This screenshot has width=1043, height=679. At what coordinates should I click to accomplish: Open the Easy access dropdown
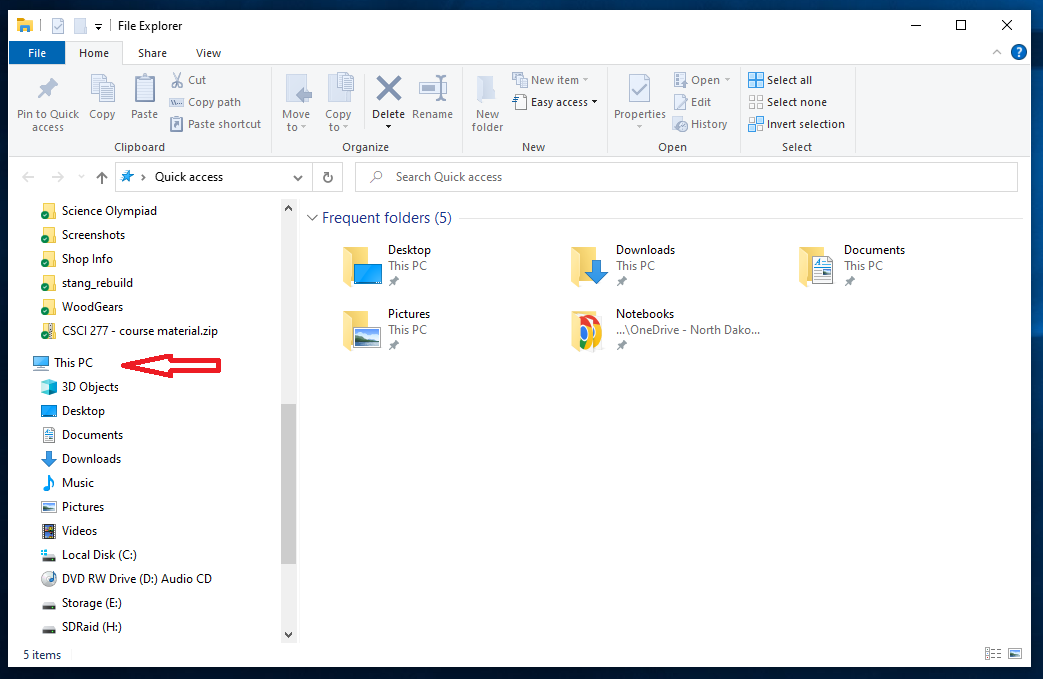click(556, 102)
